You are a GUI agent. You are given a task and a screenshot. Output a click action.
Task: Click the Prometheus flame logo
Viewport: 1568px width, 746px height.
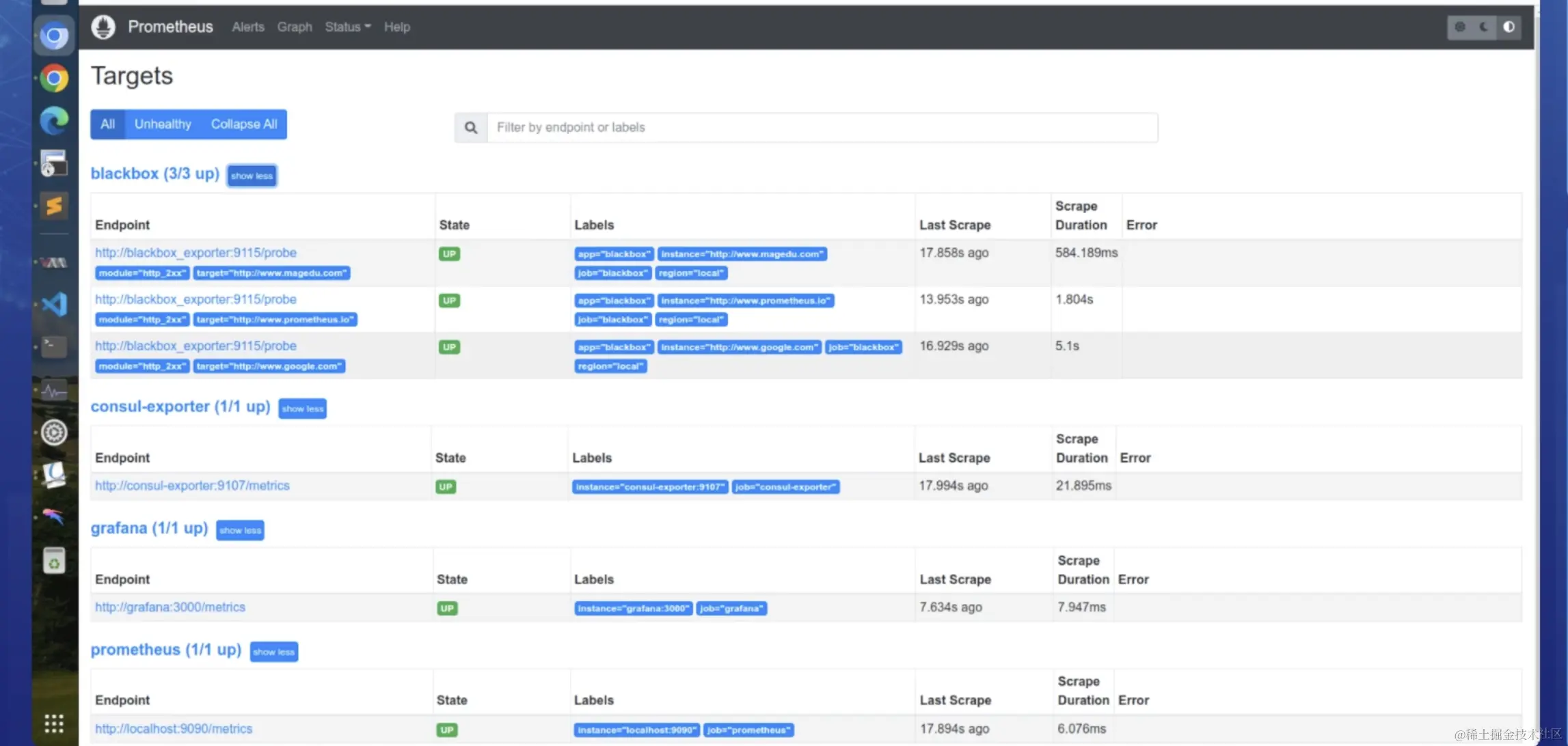click(103, 27)
